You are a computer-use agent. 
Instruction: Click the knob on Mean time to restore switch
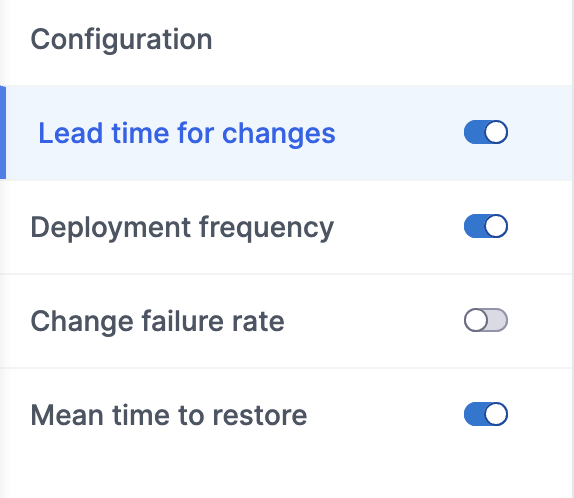point(496,415)
